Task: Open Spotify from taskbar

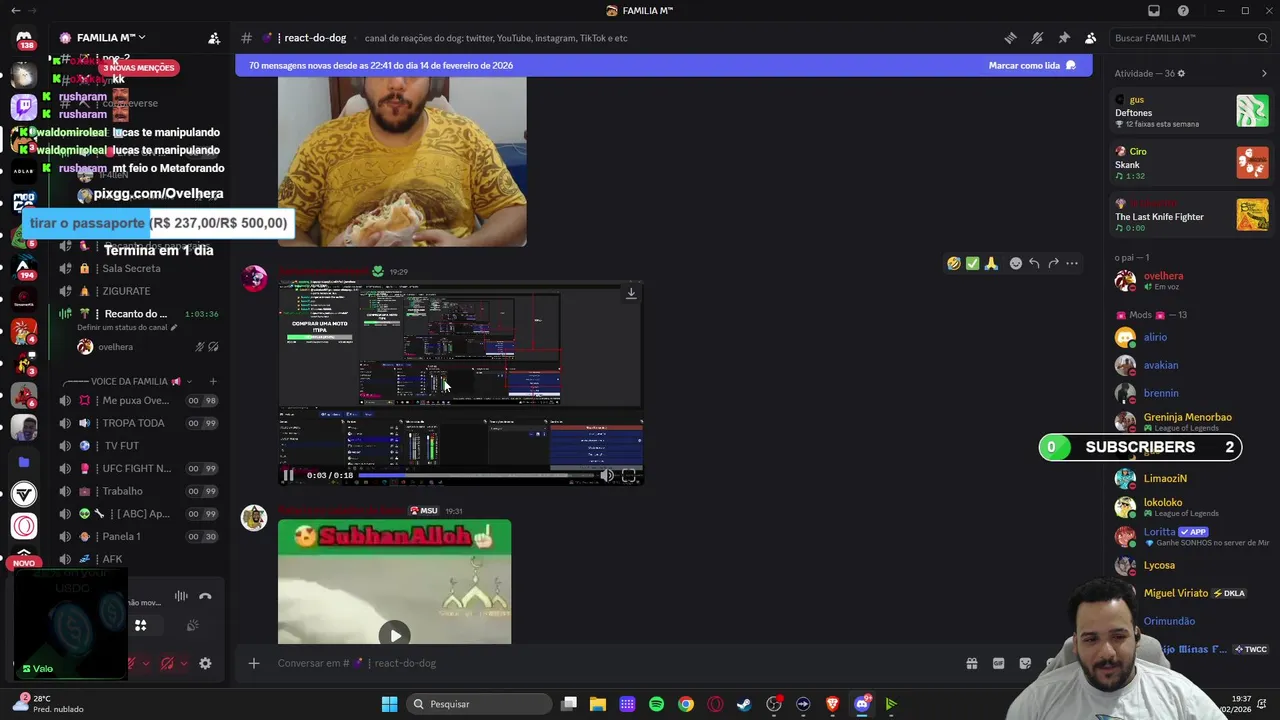Action: (656, 704)
